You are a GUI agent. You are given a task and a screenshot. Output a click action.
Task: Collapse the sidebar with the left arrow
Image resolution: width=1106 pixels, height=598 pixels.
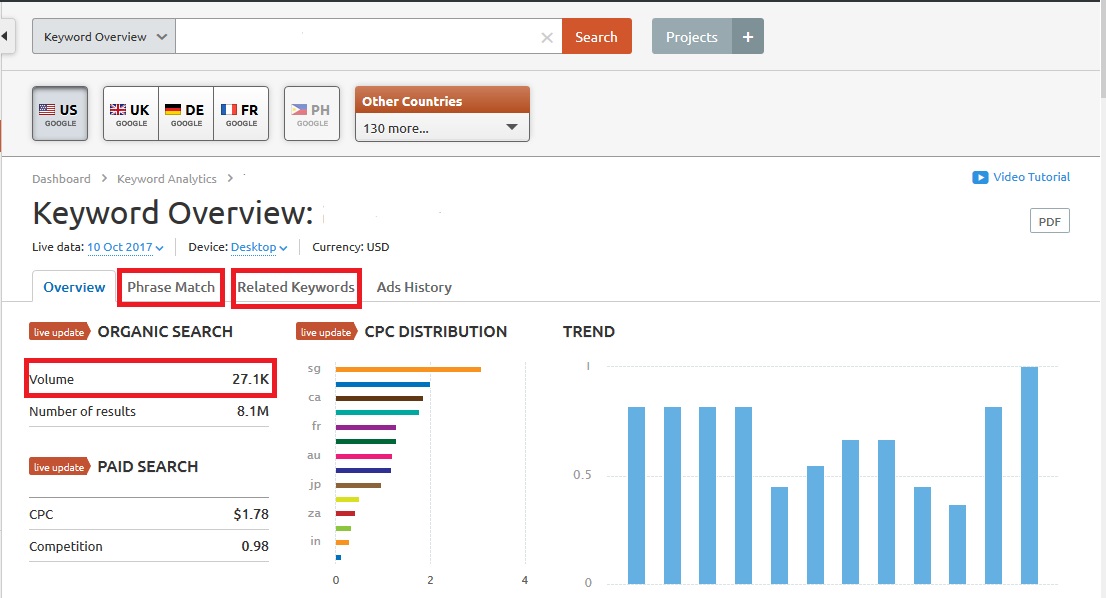[5, 37]
